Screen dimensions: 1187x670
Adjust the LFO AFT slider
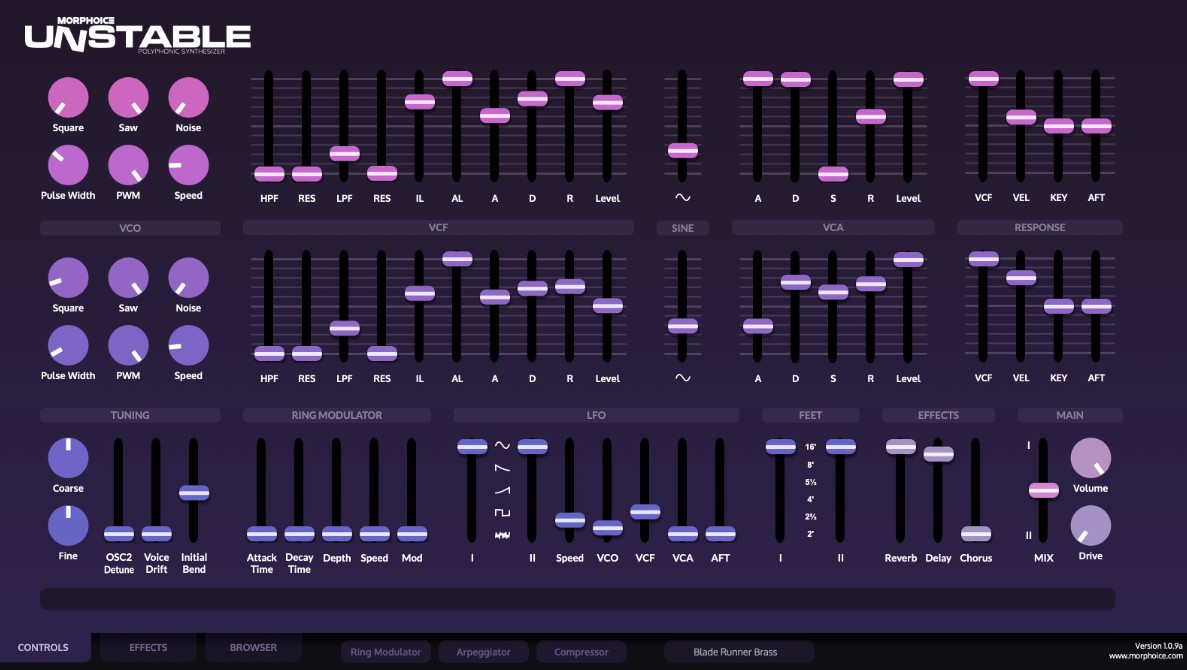coord(720,534)
